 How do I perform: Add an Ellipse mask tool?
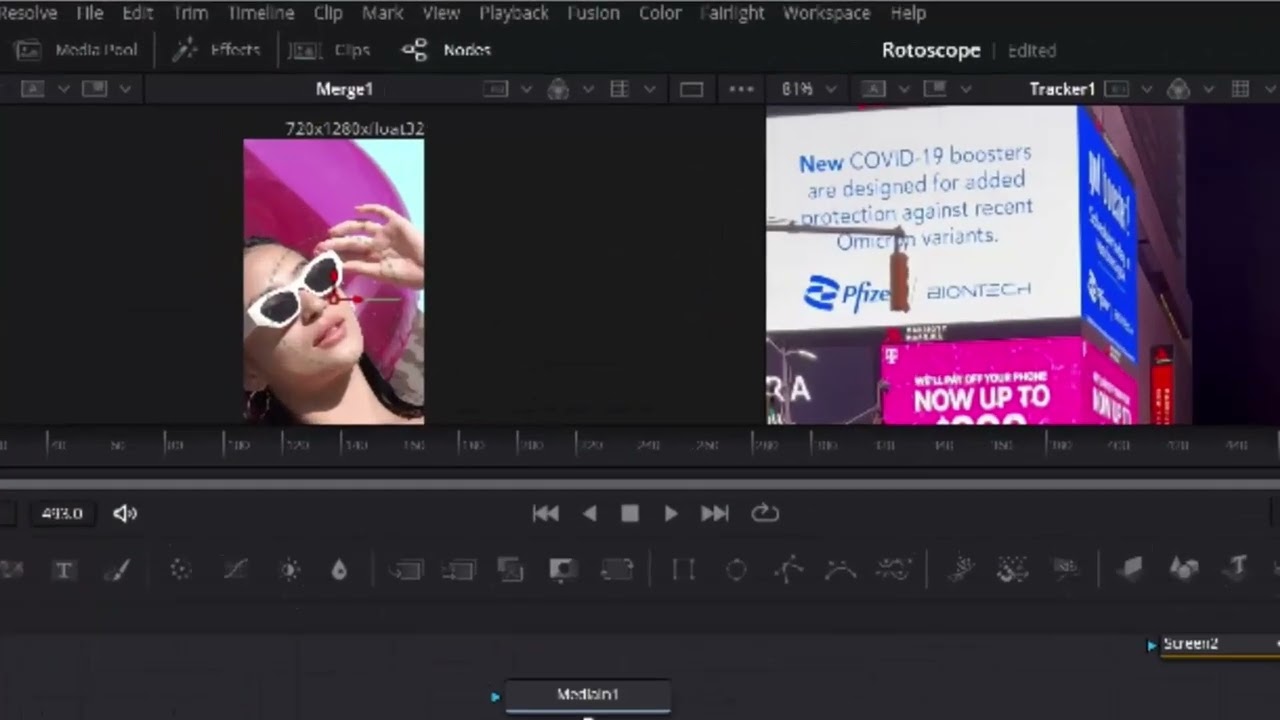[736, 570]
